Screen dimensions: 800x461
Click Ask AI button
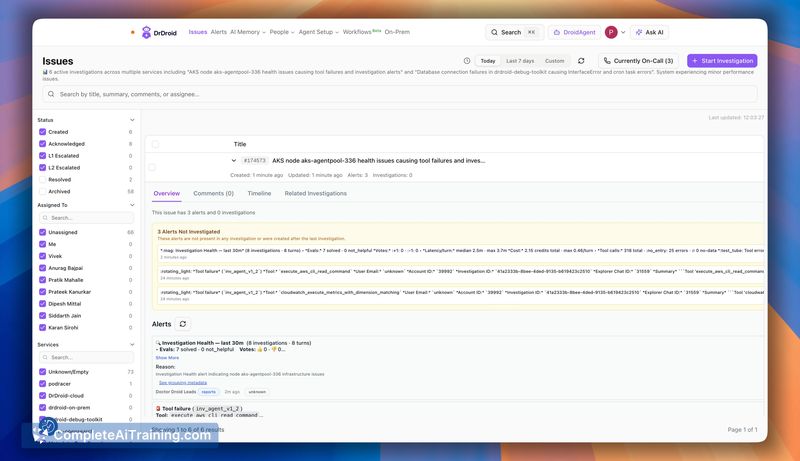(649, 32)
